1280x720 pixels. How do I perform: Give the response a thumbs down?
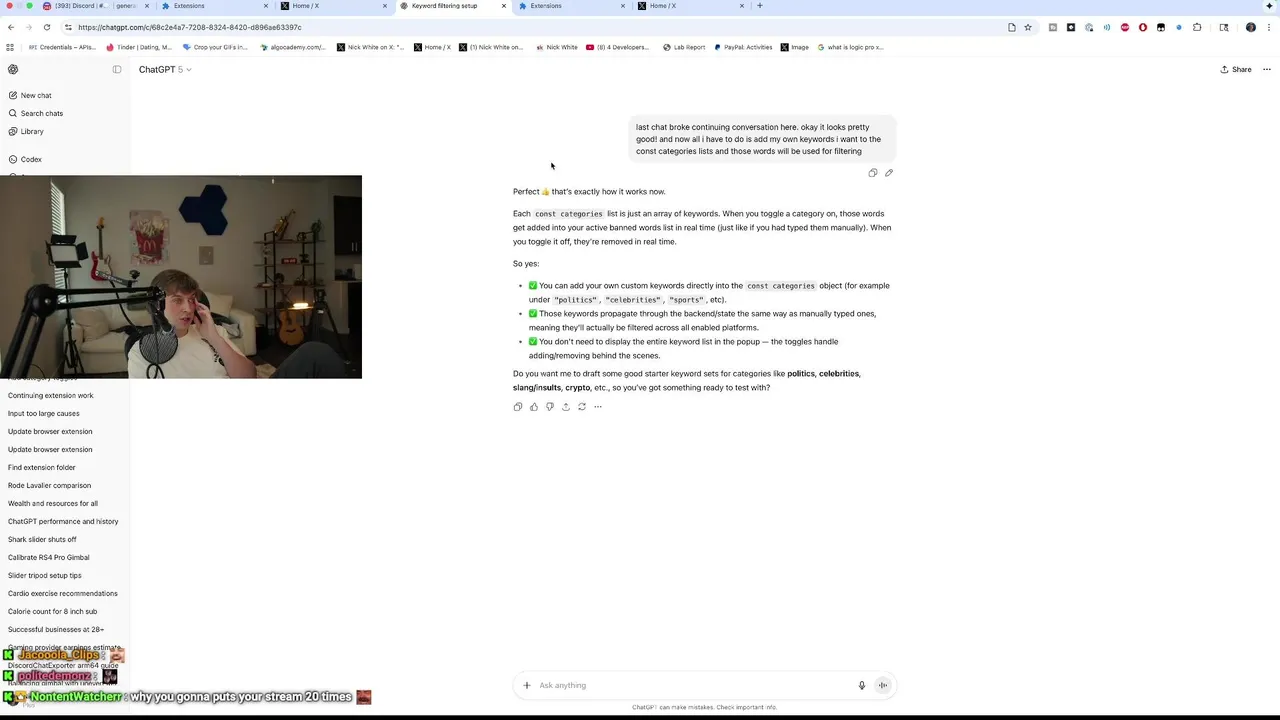(x=550, y=407)
